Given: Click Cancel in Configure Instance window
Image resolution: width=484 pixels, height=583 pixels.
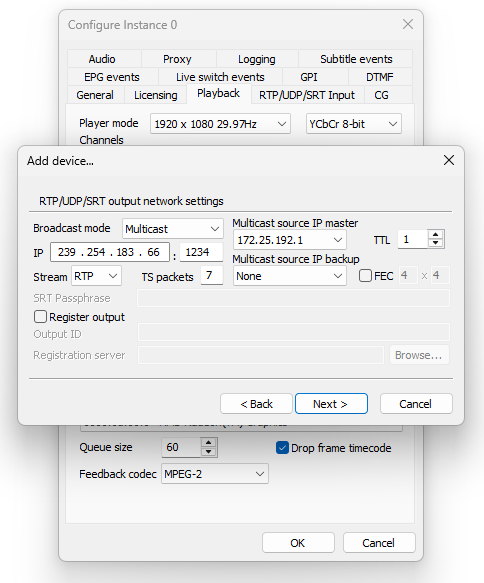Looking at the screenshot, I should pyautogui.click(x=379, y=542).
